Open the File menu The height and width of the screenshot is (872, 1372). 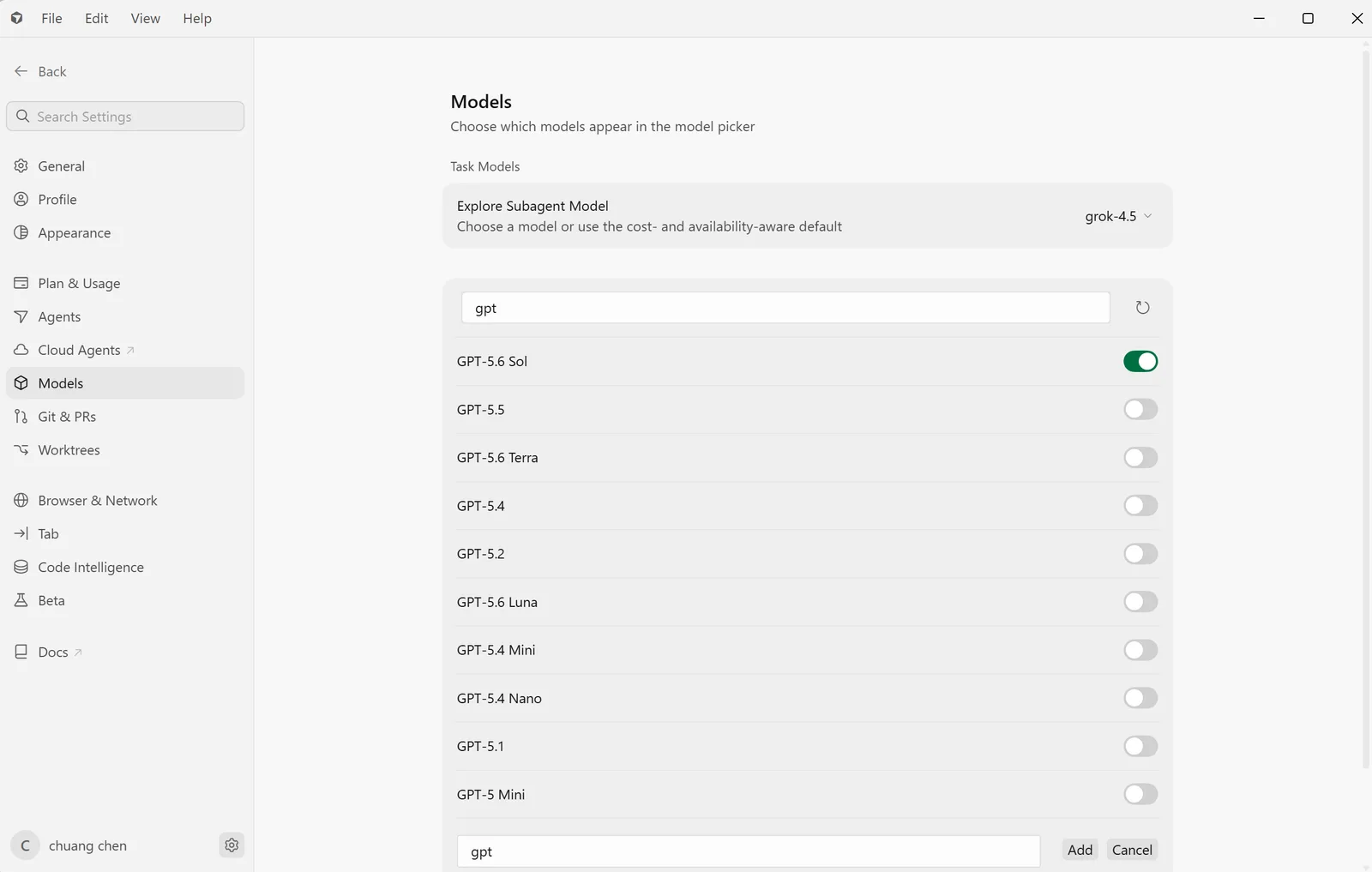point(51,18)
